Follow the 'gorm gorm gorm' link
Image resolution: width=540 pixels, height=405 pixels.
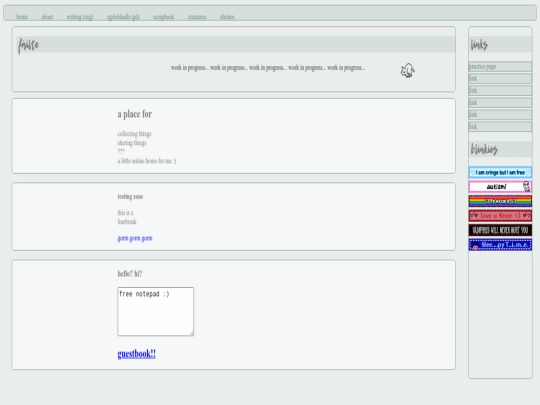pos(135,238)
